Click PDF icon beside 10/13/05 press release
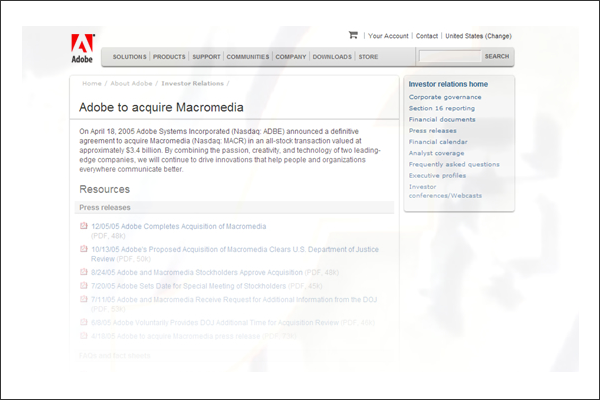This screenshot has height=400, width=600. click(x=83, y=249)
